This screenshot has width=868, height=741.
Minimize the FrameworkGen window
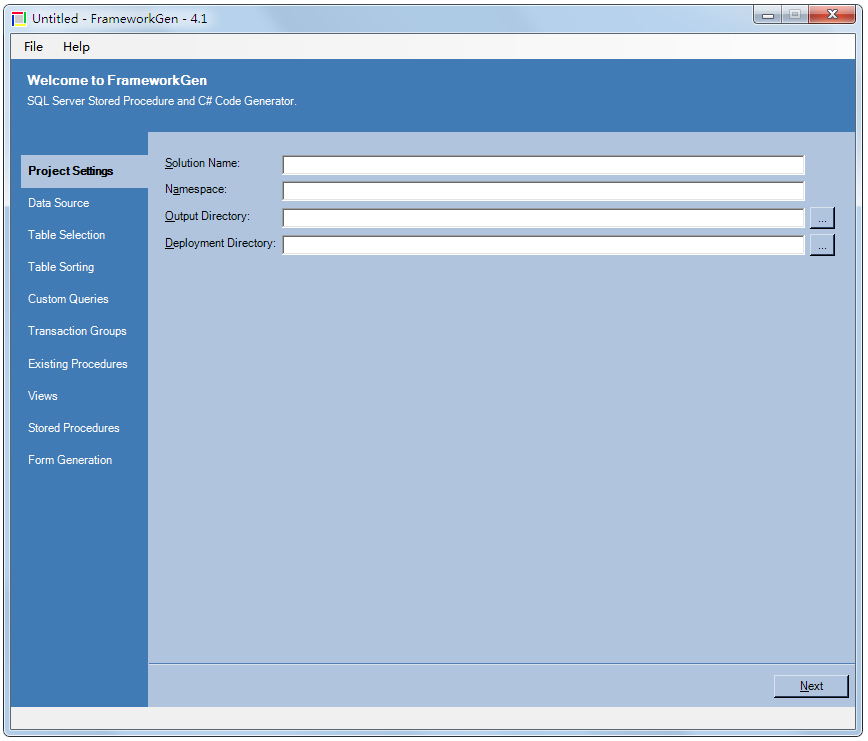tap(768, 15)
